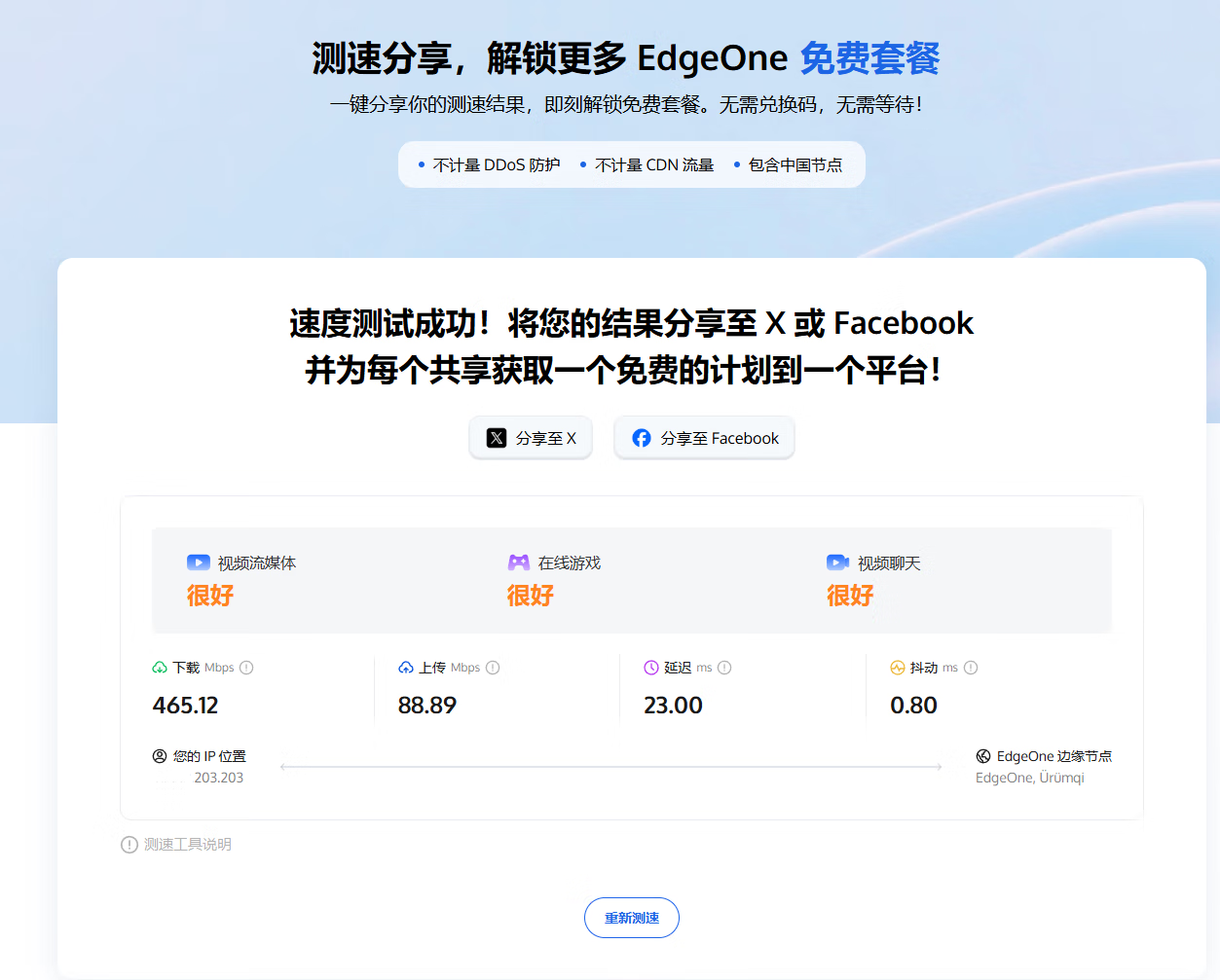The height and width of the screenshot is (980, 1220).
Task: Click the 视频流媒体 video play icon
Action: pyautogui.click(x=199, y=563)
